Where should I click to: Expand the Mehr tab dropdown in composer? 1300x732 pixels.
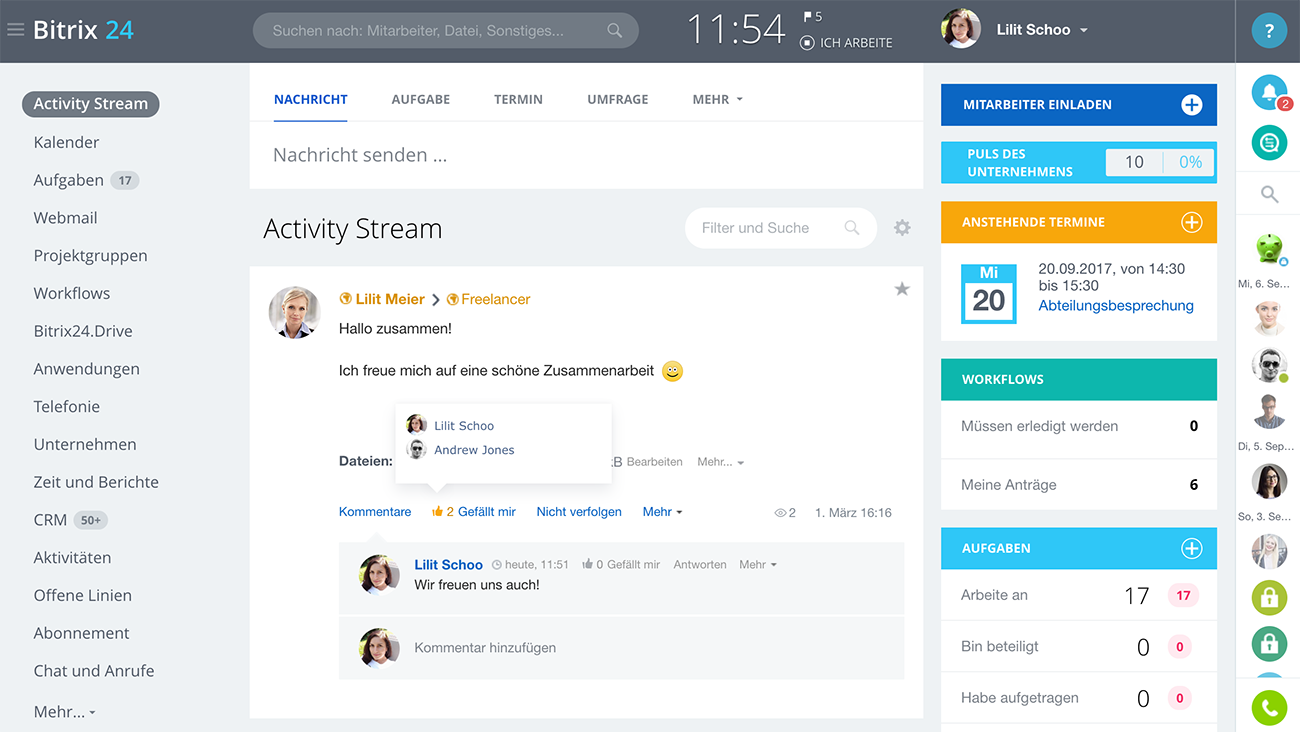tap(718, 99)
